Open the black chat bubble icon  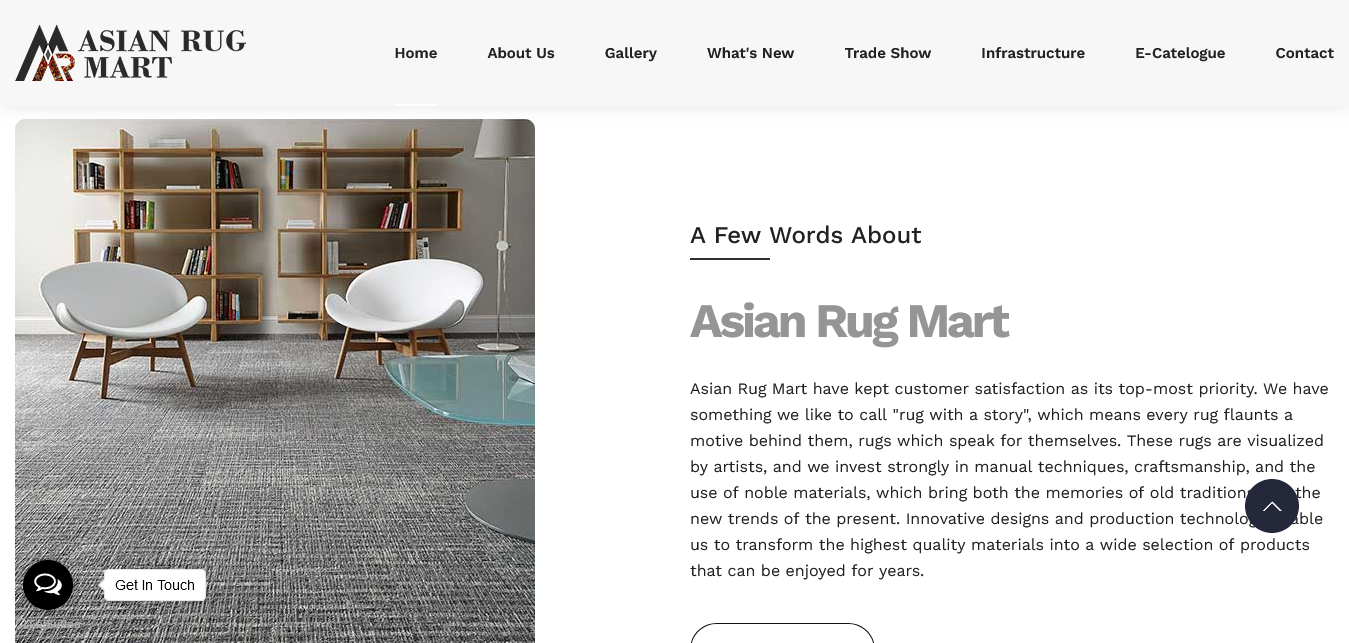pyautogui.click(x=48, y=585)
